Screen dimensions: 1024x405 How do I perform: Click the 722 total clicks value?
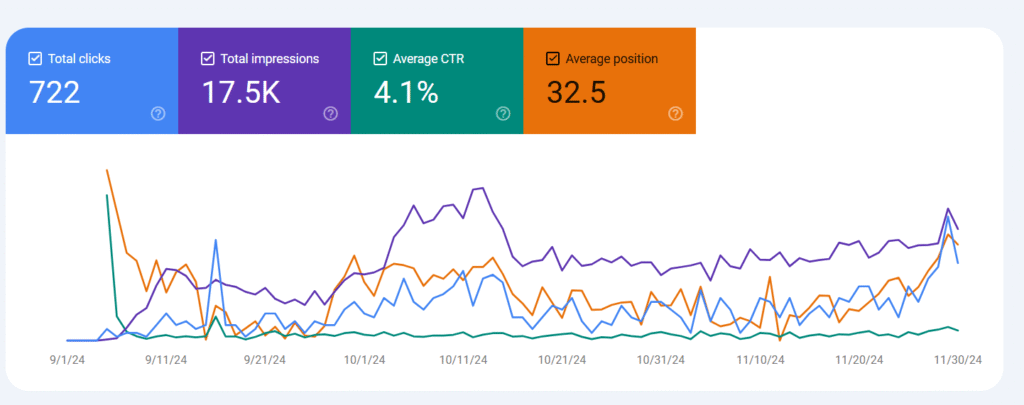coord(55,92)
